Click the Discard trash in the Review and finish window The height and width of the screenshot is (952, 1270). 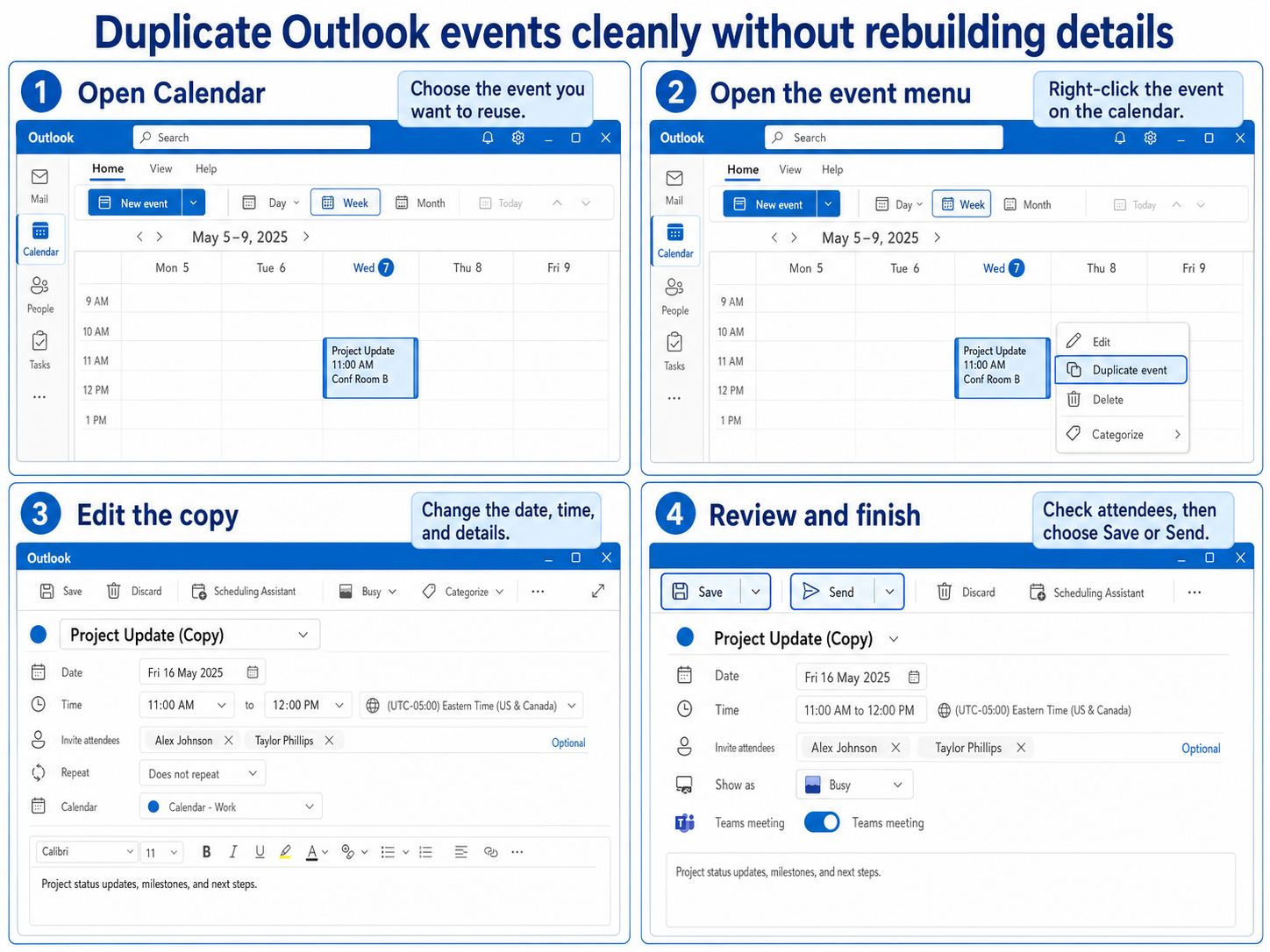(x=945, y=593)
